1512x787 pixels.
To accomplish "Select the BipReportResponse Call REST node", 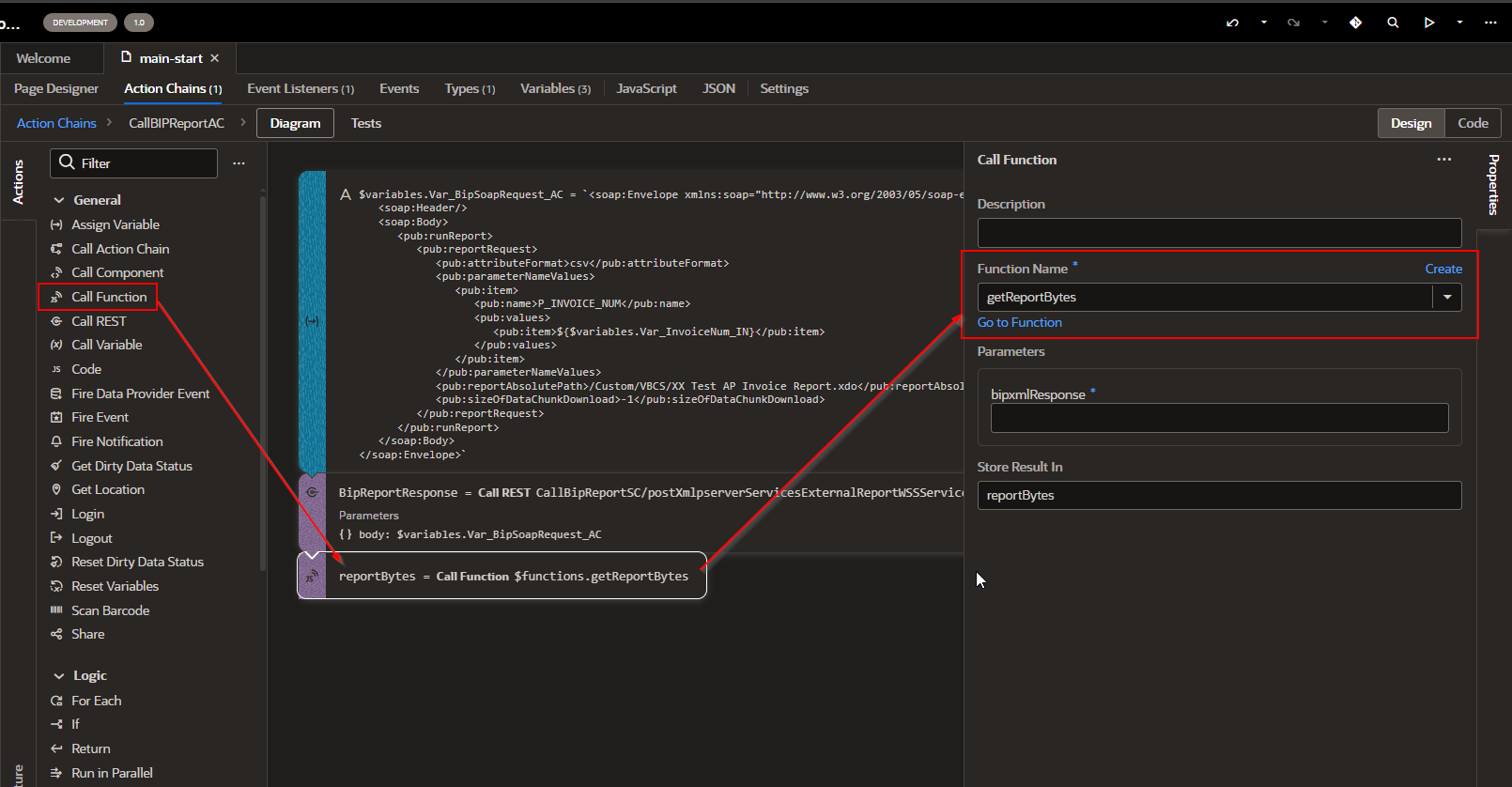I will [x=630, y=513].
